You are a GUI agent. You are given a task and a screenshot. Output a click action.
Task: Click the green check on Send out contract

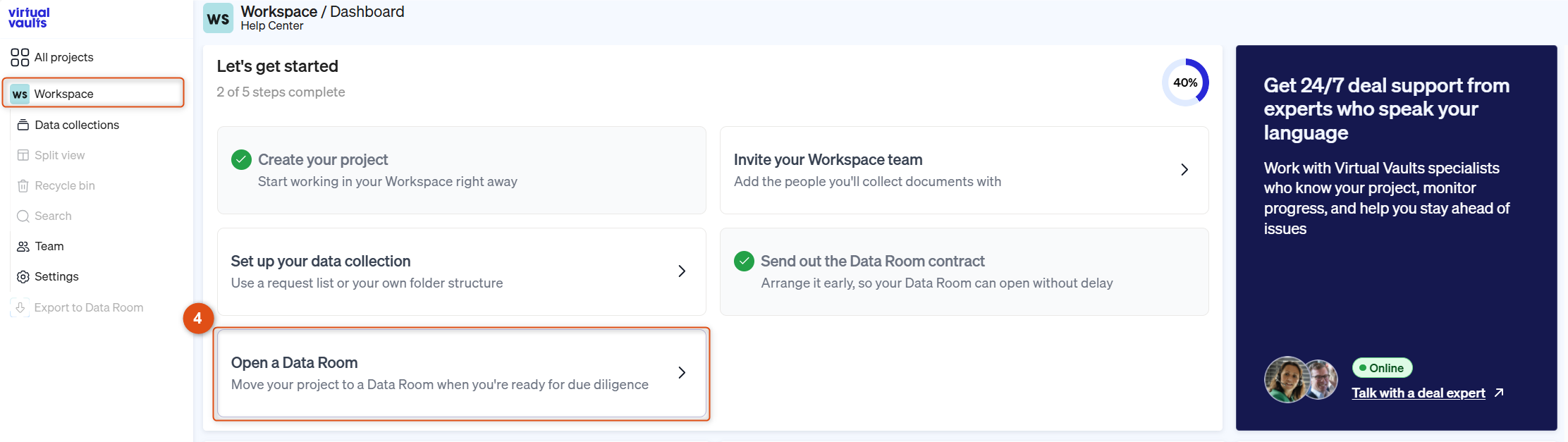(744, 261)
